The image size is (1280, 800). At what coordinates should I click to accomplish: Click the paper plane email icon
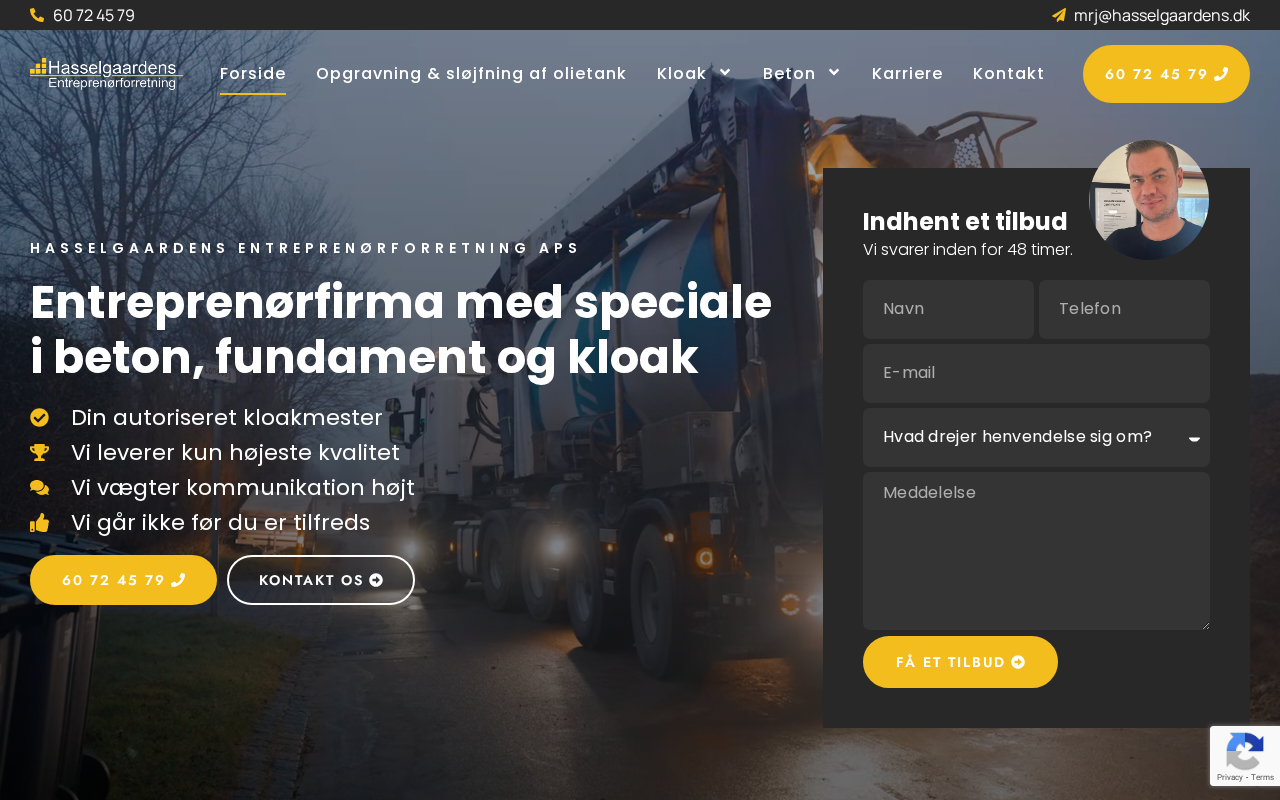1059,15
